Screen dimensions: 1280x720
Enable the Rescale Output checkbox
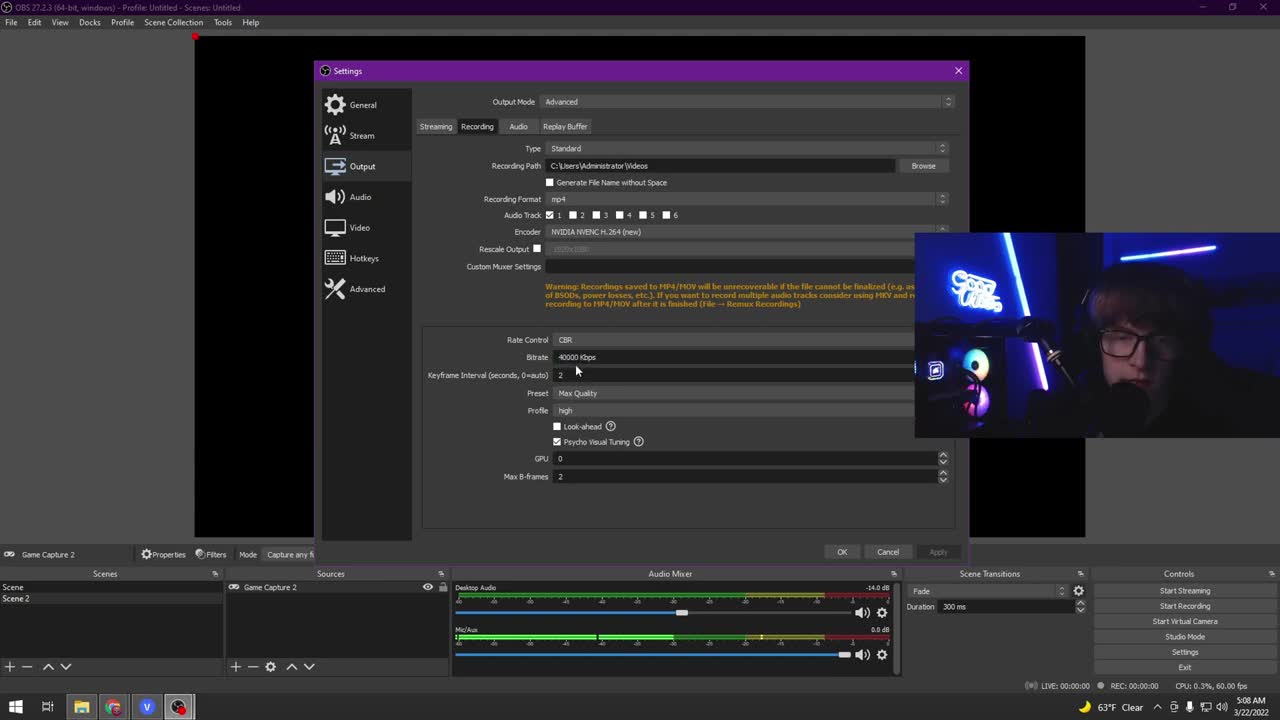[537, 249]
